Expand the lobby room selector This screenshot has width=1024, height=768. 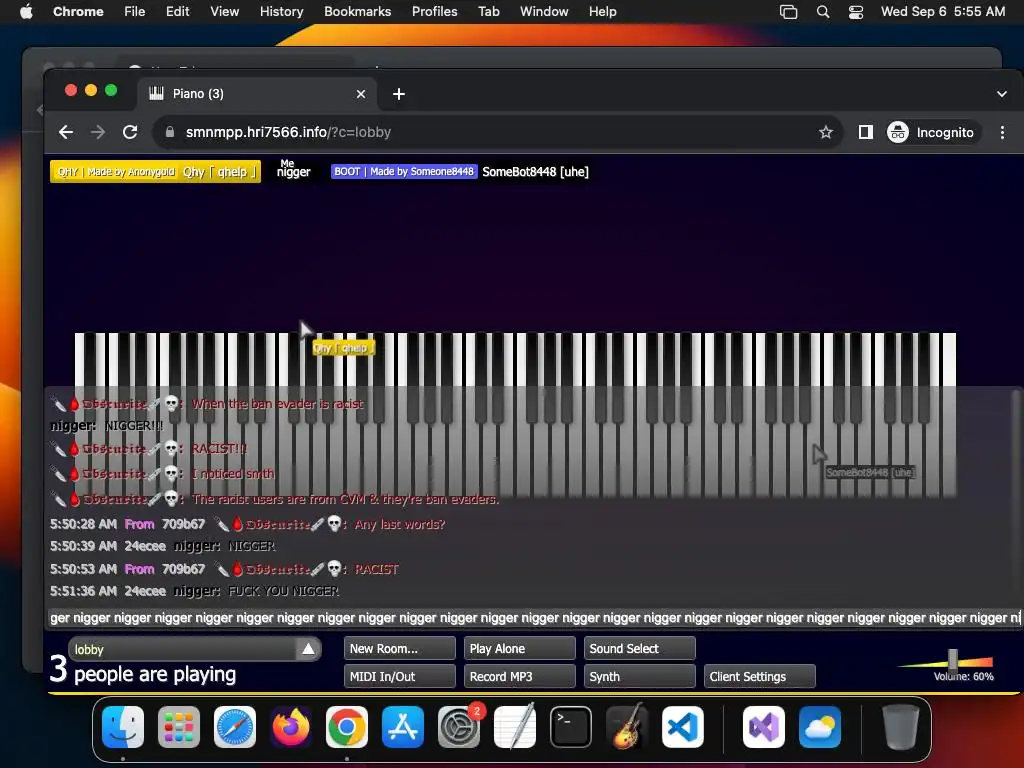194,649
